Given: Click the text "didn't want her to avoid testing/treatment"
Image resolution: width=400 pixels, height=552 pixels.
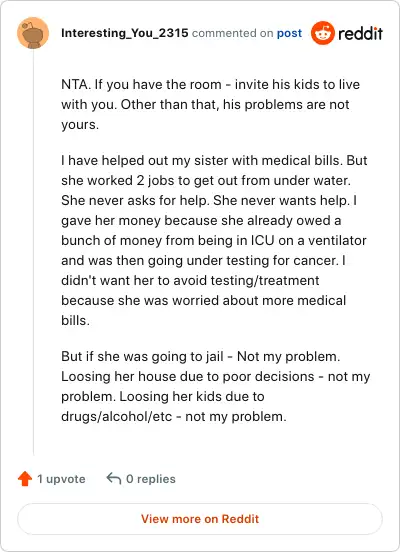Looking at the screenshot, I should (x=190, y=281).
